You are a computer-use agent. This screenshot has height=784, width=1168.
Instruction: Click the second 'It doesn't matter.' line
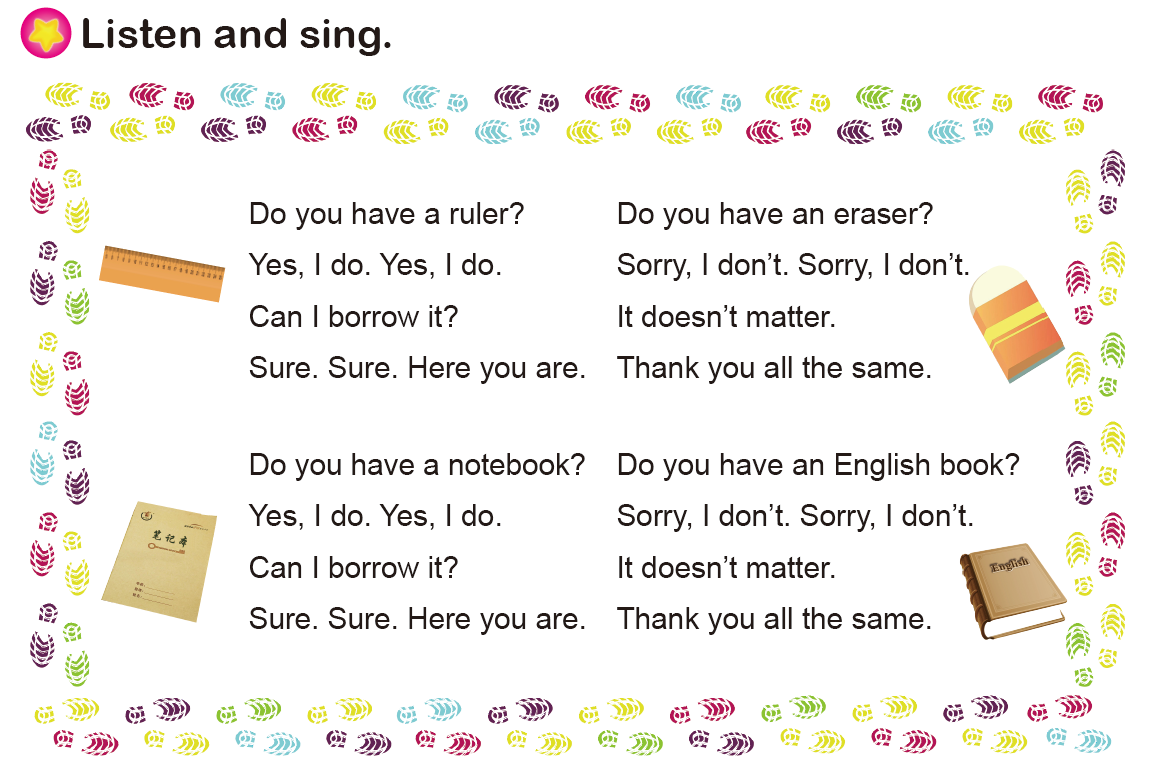click(726, 569)
